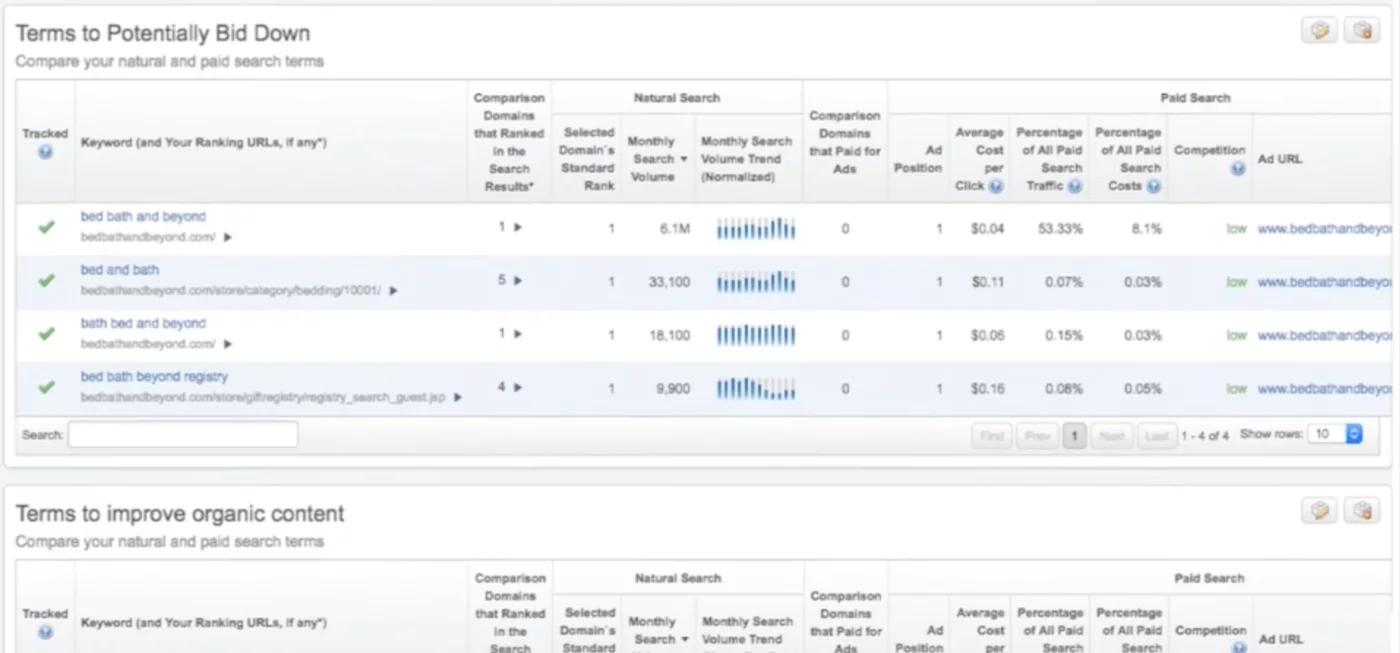Sort by Monthly Search Volume Trend column in the Bid Down table

[x=746, y=159]
